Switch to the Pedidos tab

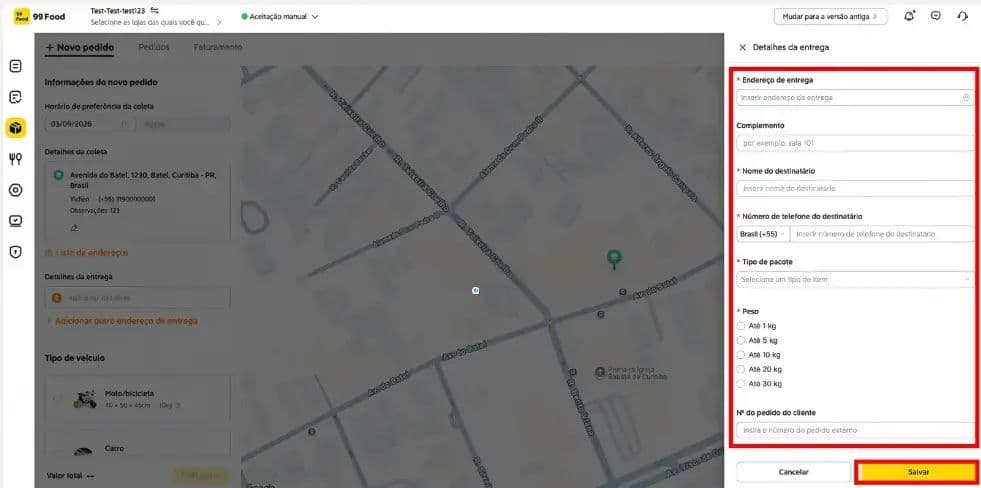154,47
